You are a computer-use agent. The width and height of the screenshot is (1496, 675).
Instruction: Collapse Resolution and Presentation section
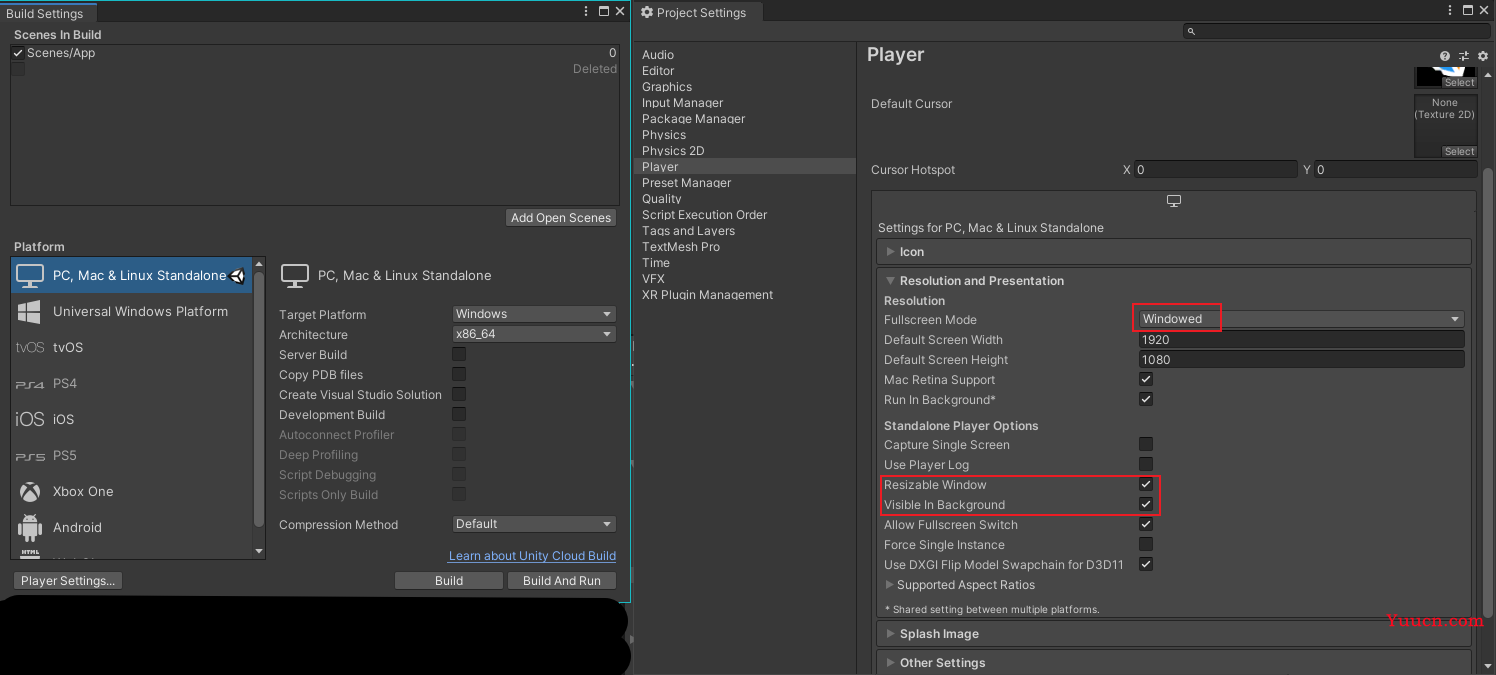coord(1174,281)
